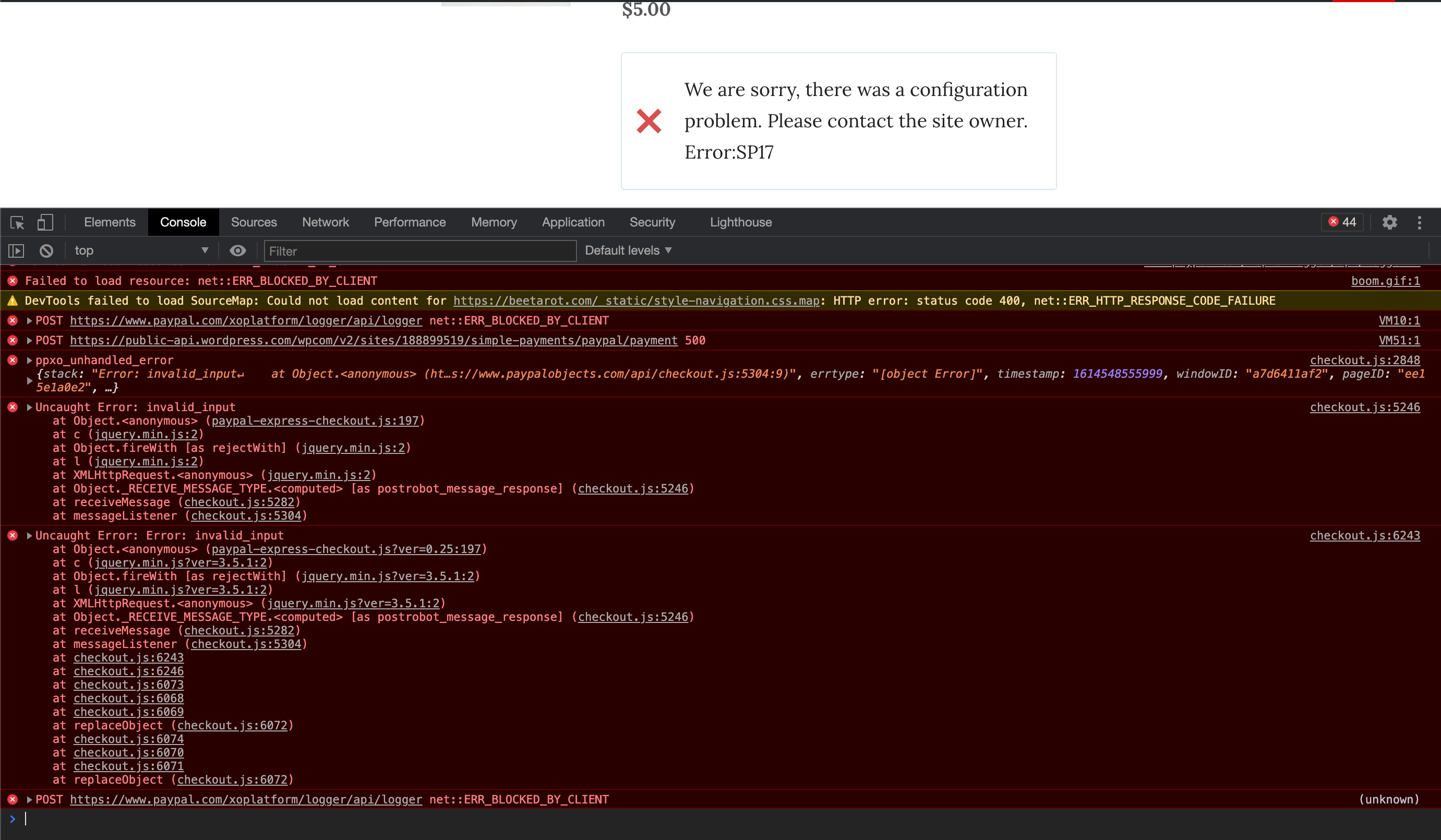Click the red X error icon on page
1441x840 pixels.
click(x=650, y=121)
